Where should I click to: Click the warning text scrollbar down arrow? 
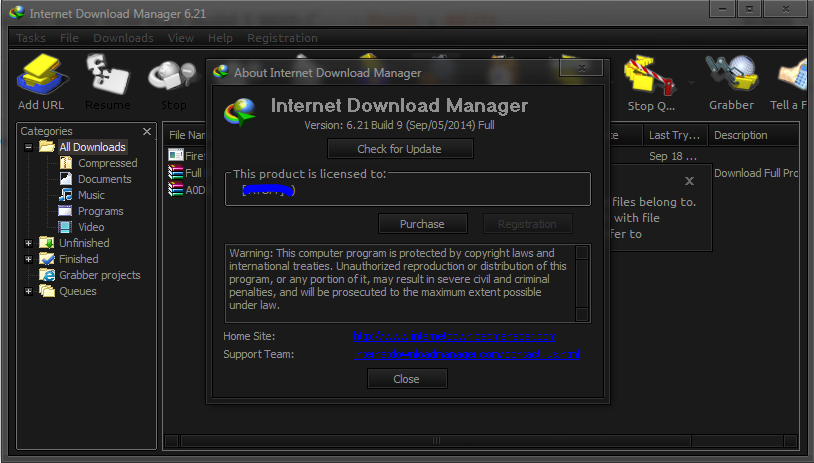tap(582, 315)
